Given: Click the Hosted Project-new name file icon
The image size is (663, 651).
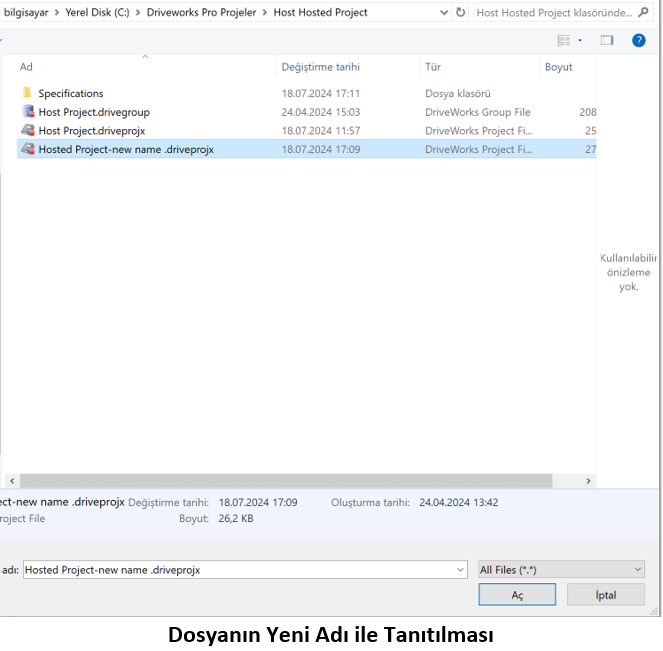Looking at the screenshot, I should (28, 150).
